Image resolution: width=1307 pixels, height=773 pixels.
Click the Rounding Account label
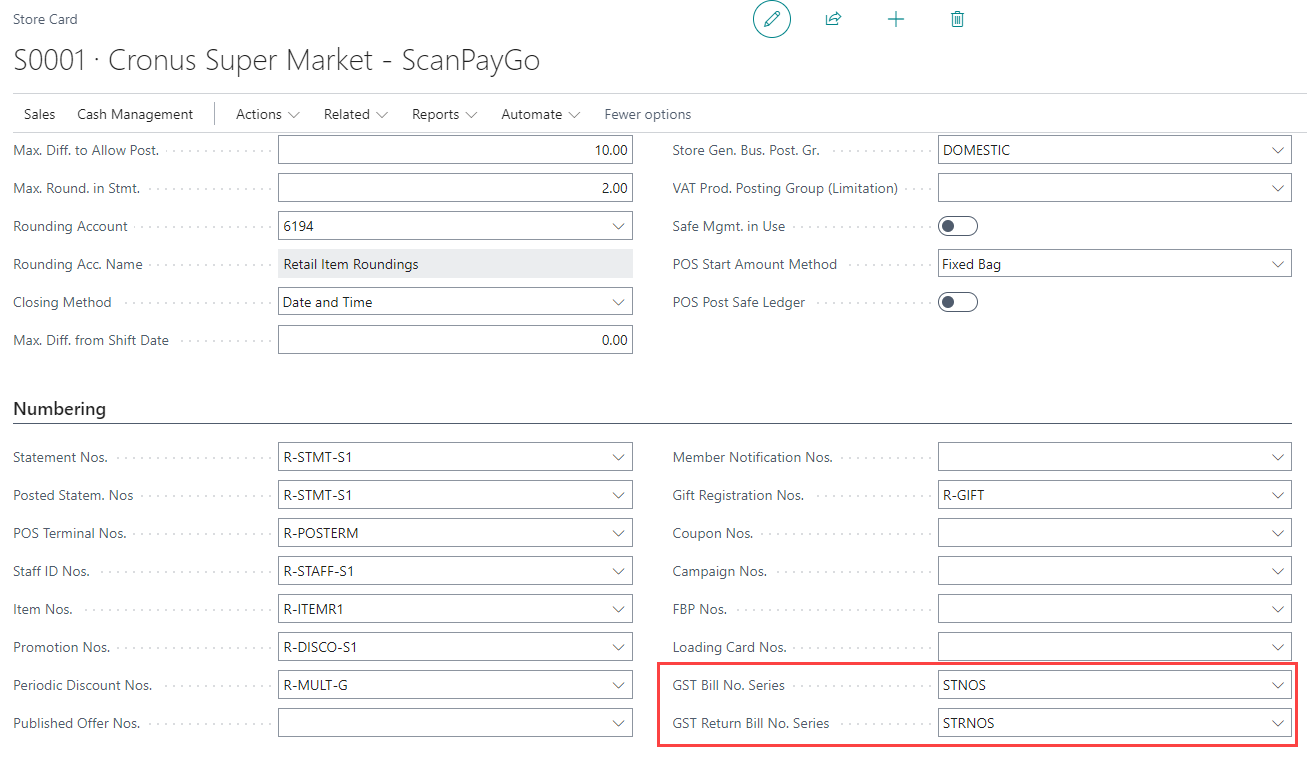70,226
